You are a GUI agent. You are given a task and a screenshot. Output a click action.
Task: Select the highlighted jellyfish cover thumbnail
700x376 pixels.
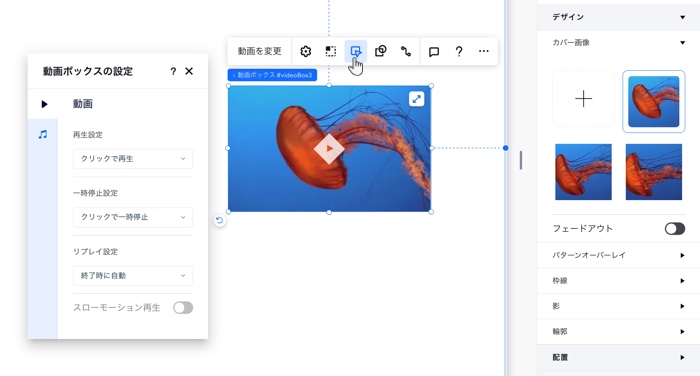click(654, 101)
